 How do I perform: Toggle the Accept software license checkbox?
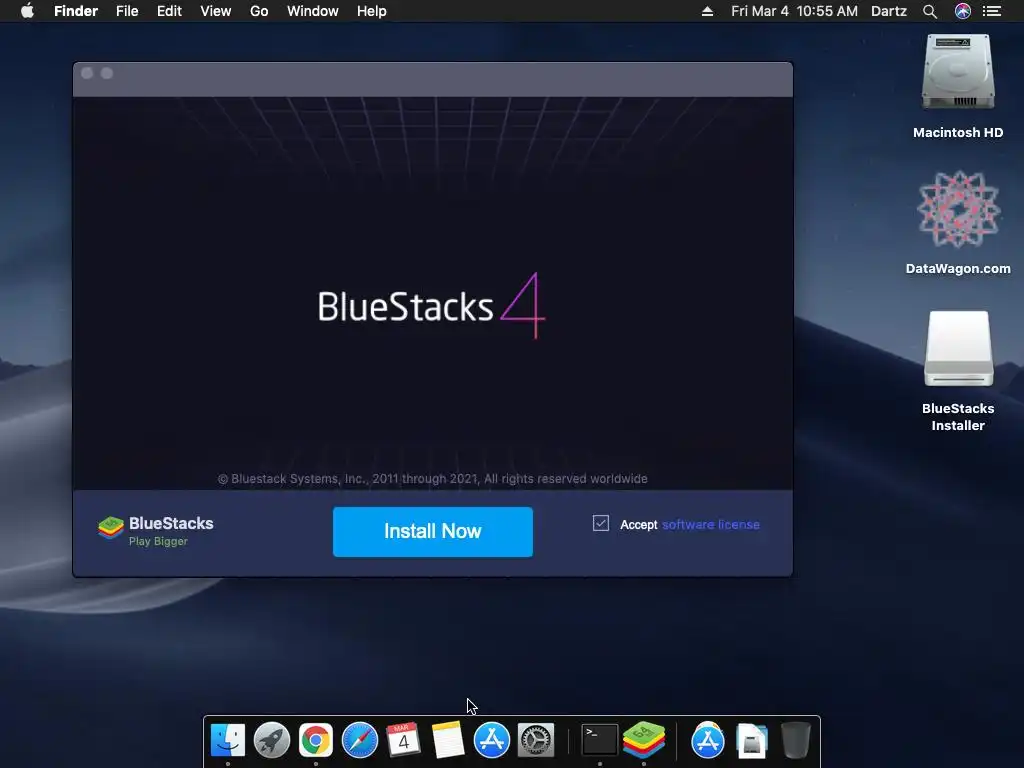click(x=601, y=523)
